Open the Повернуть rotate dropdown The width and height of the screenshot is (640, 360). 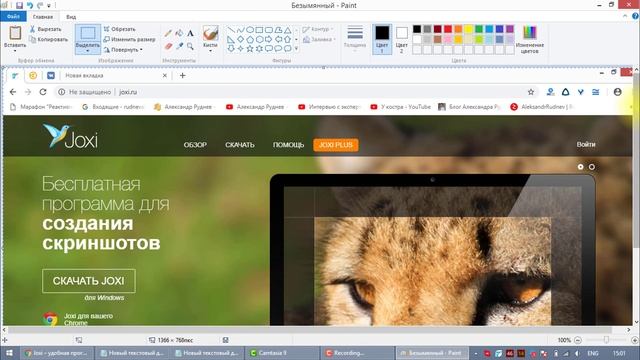[123, 50]
